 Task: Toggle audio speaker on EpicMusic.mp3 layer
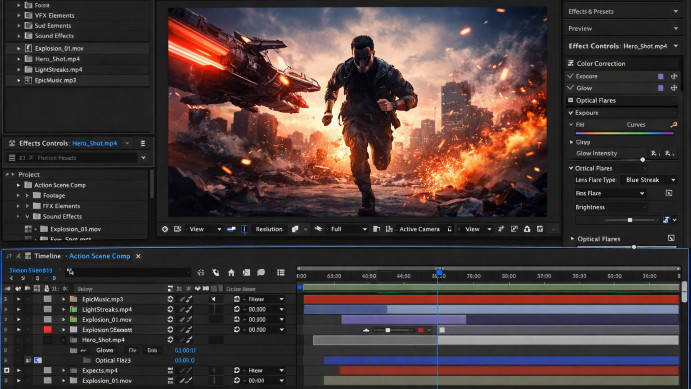213,299
